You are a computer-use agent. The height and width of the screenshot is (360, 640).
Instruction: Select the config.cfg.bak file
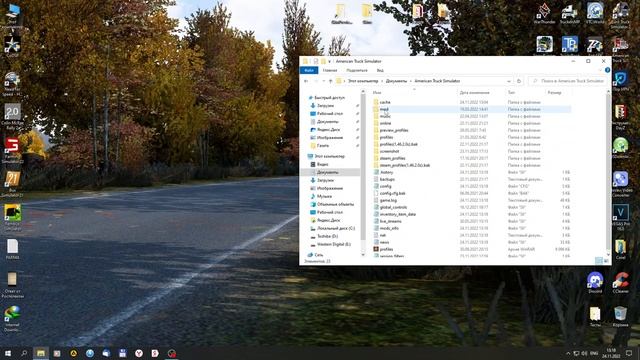point(392,193)
